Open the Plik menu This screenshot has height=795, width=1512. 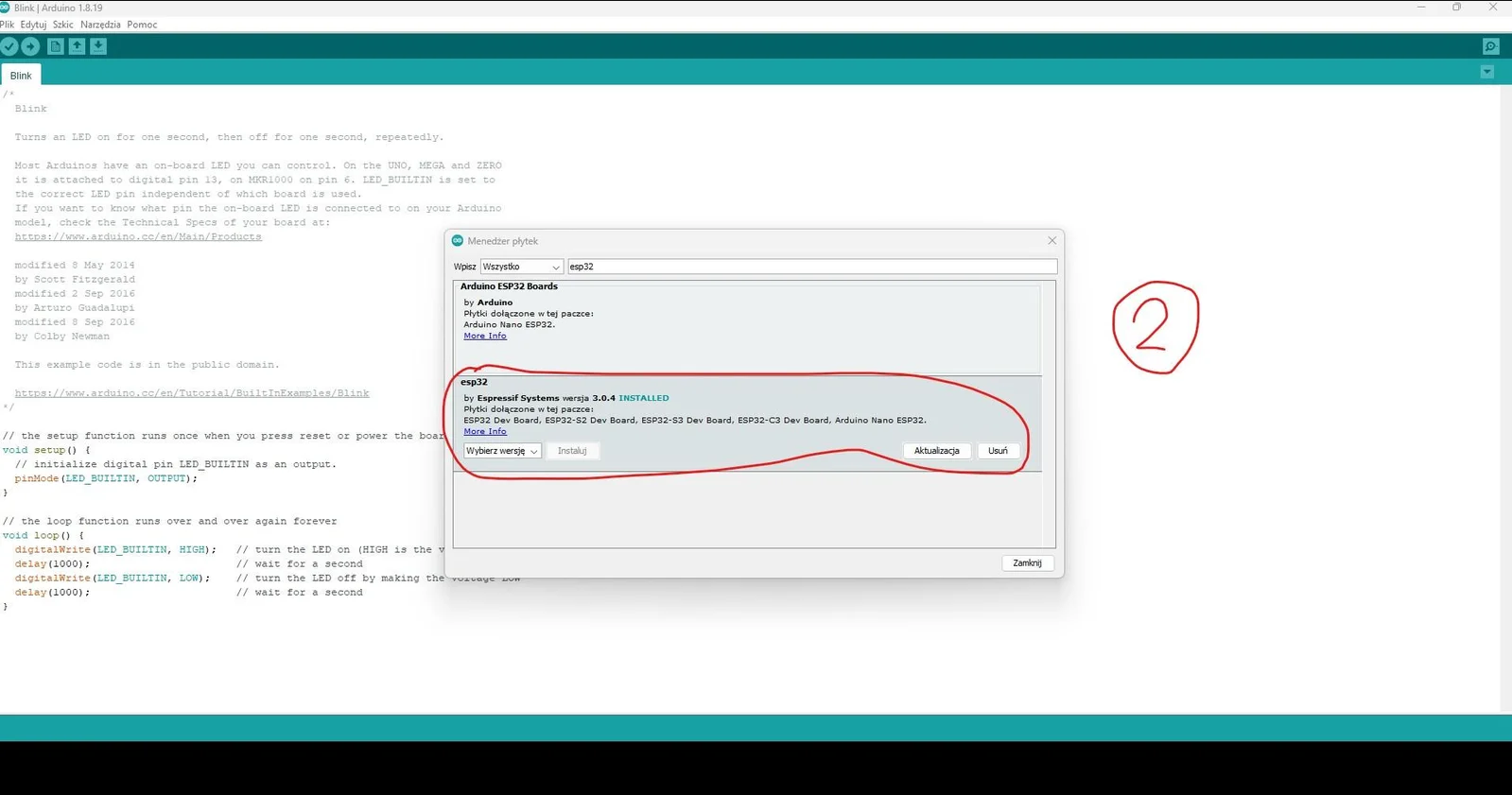click(8, 25)
